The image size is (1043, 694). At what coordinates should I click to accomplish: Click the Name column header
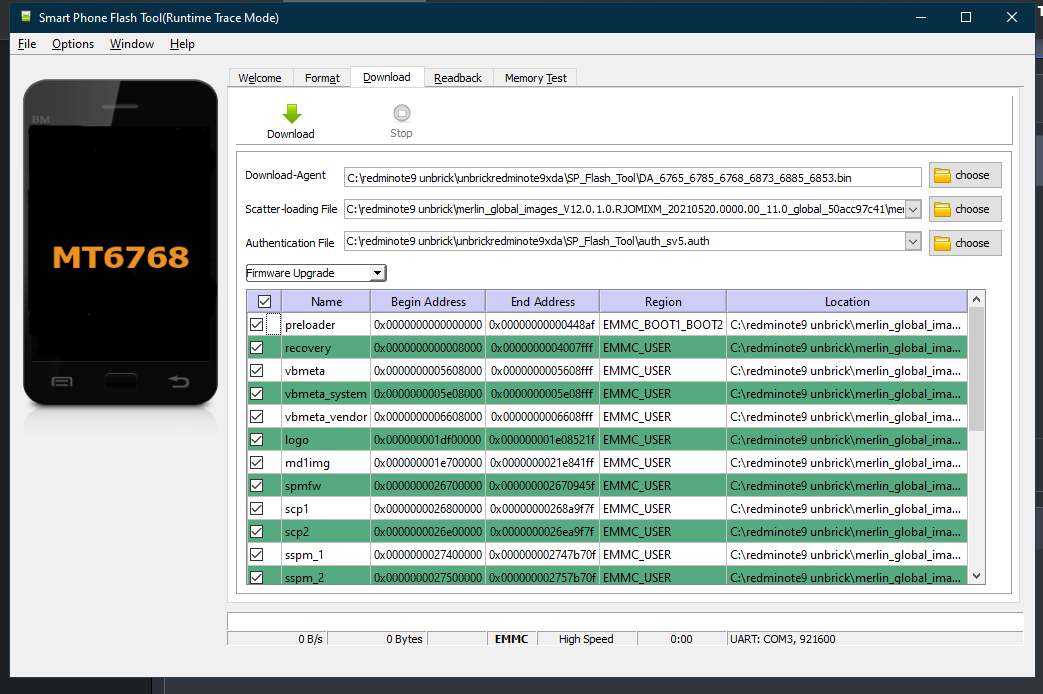tap(326, 301)
